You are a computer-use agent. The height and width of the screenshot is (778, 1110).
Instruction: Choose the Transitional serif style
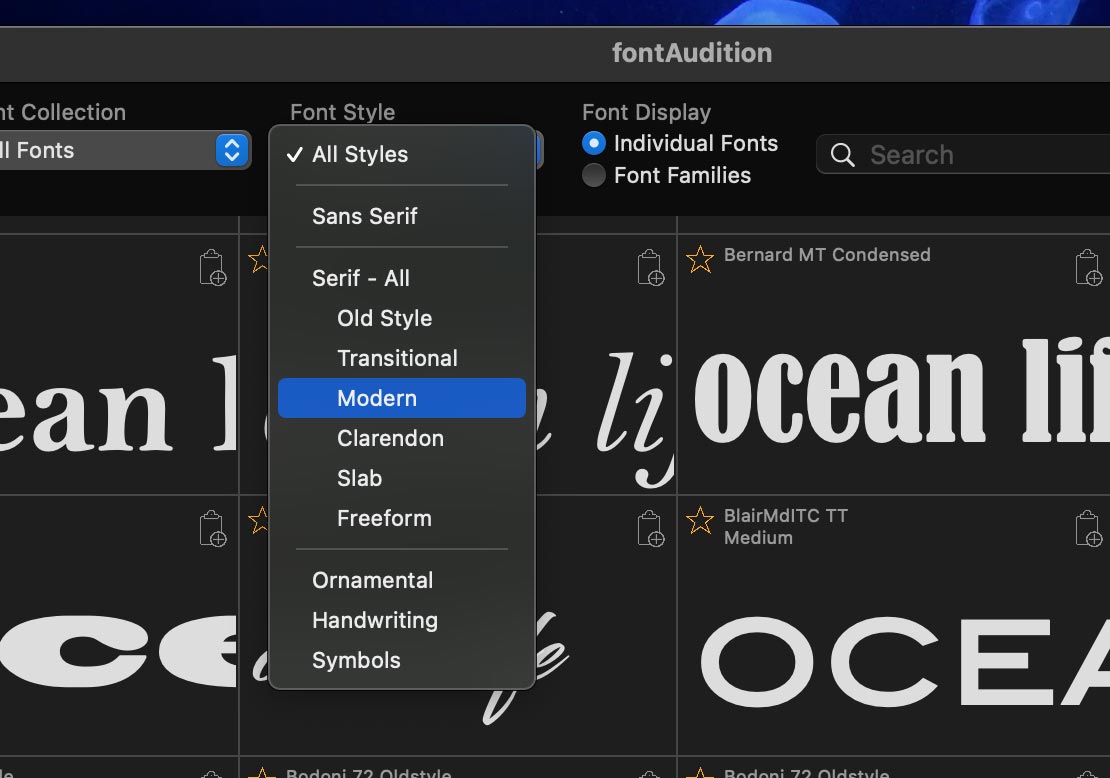click(401, 358)
